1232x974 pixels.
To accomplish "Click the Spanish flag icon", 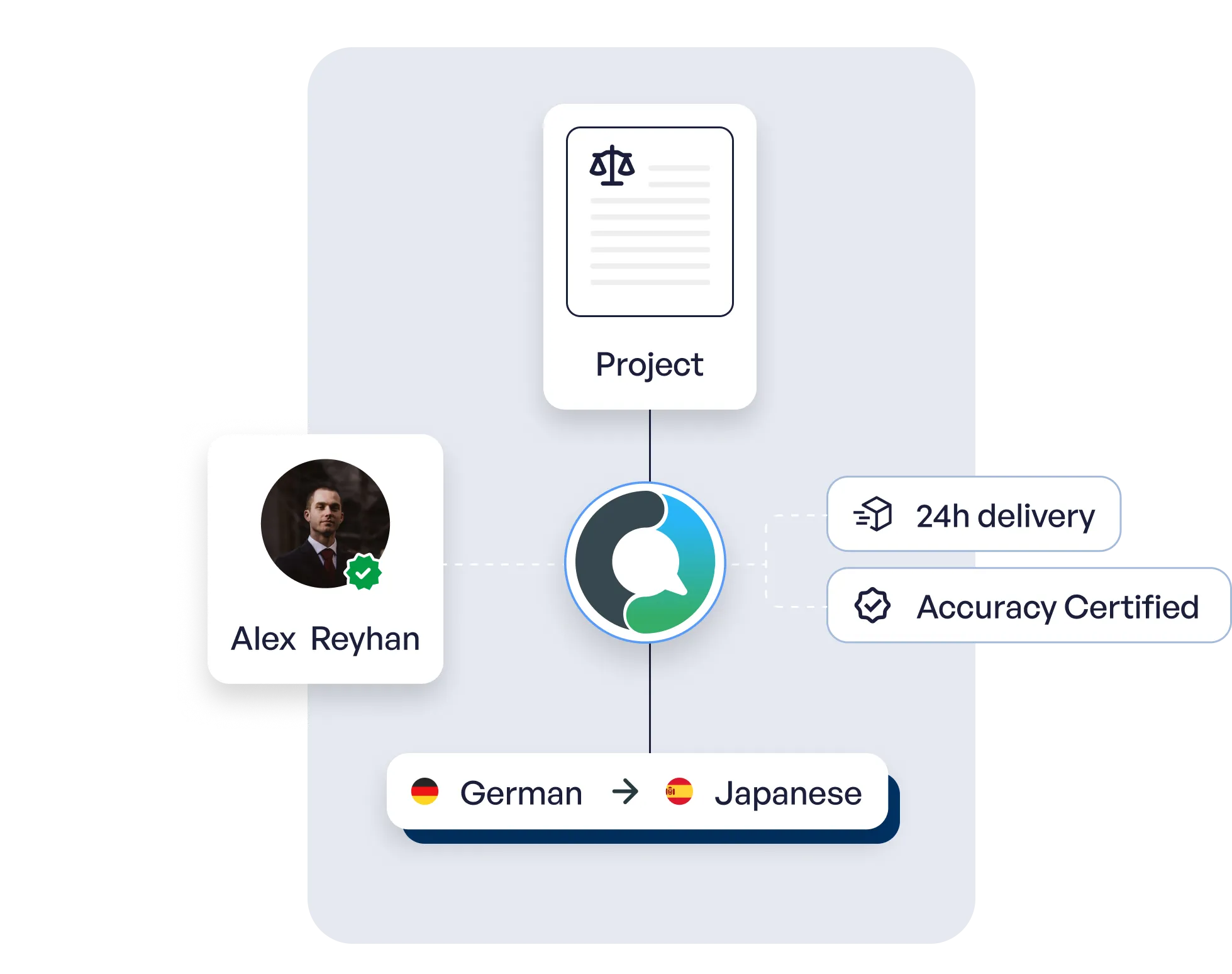I will [679, 792].
